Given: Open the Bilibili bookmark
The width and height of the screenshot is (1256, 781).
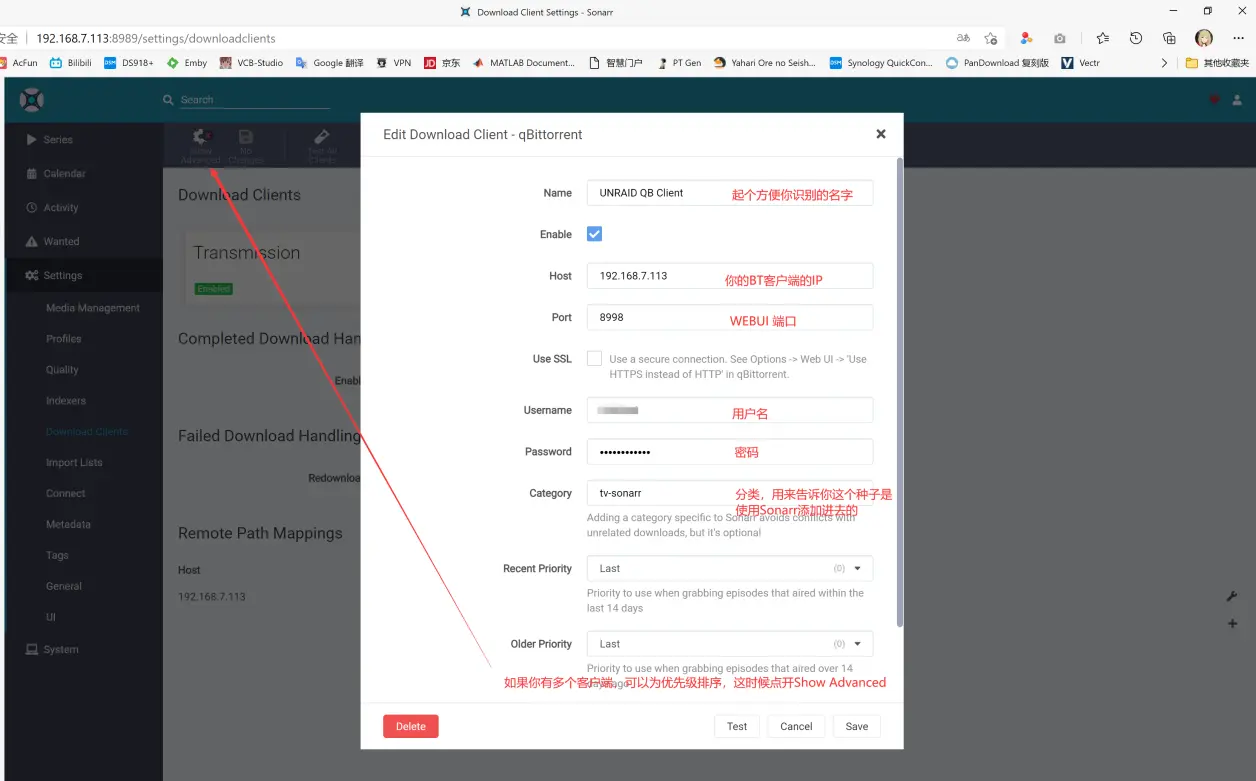Looking at the screenshot, I should pos(70,63).
